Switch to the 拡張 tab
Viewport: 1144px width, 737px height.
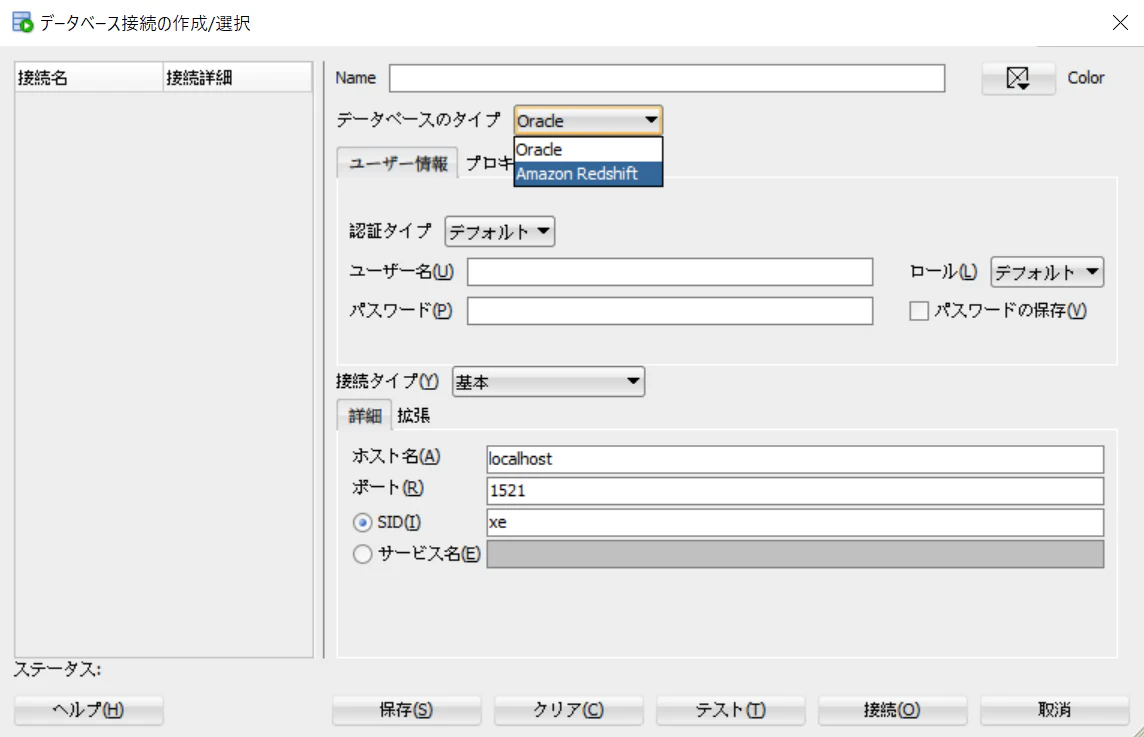(x=414, y=416)
